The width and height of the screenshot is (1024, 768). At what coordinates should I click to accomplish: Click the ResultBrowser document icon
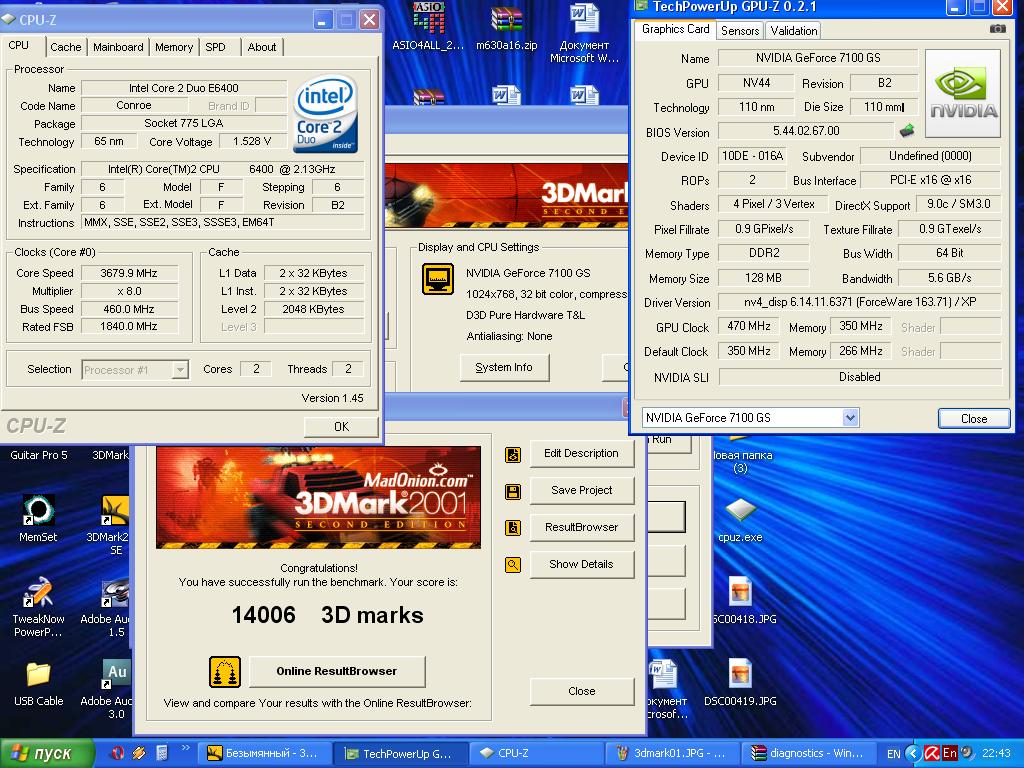pyautogui.click(x=513, y=528)
